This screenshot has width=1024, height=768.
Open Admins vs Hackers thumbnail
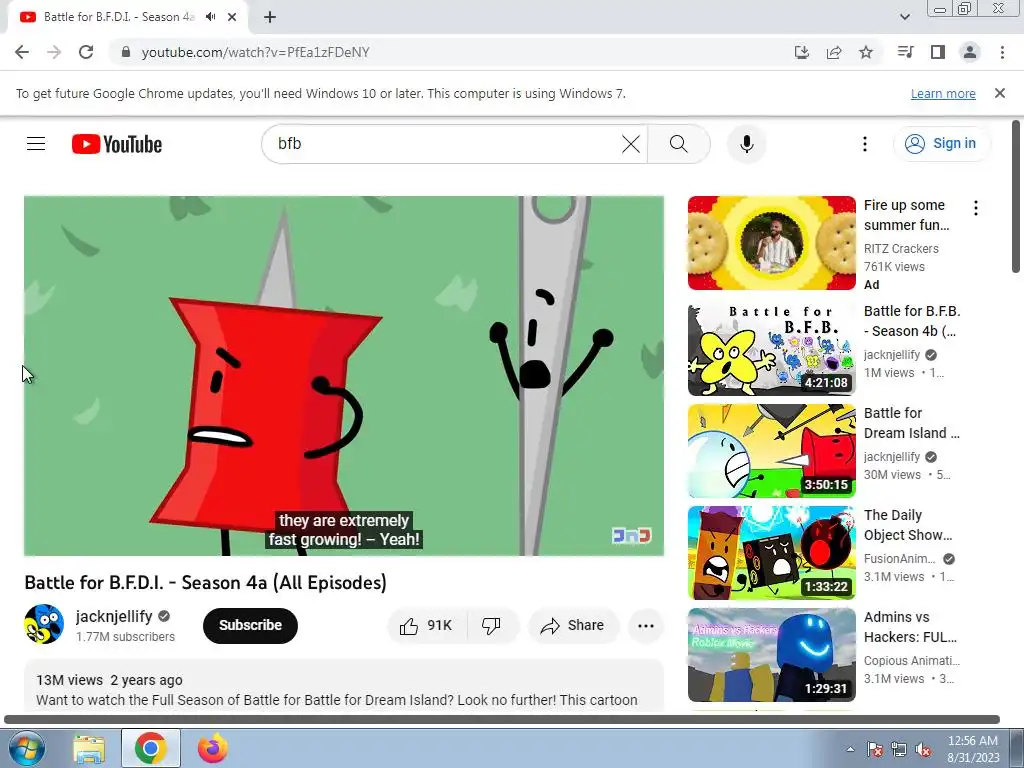pyautogui.click(x=771, y=655)
